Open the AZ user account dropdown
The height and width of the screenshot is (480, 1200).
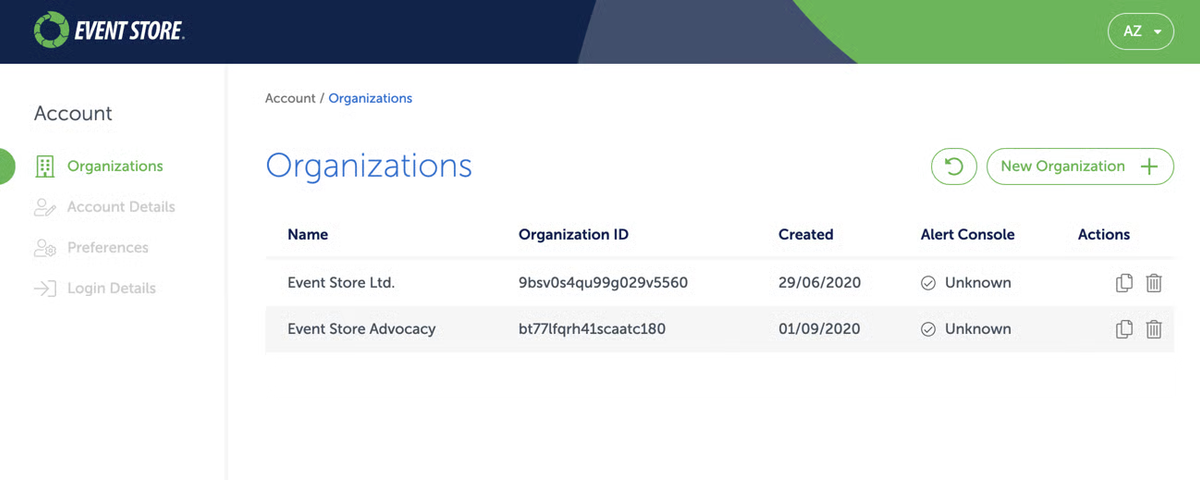pos(1140,31)
